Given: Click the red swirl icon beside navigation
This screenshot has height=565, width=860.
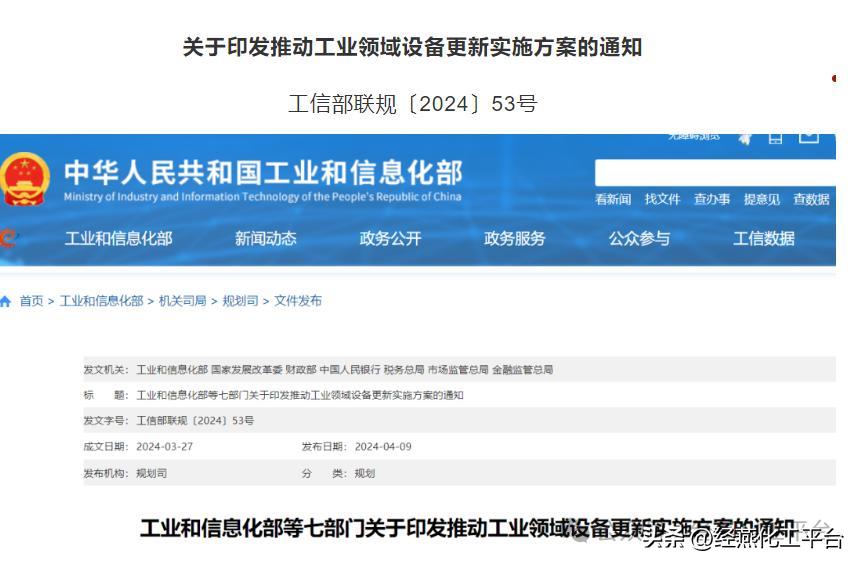Looking at the screenshot, I should 8,238.
